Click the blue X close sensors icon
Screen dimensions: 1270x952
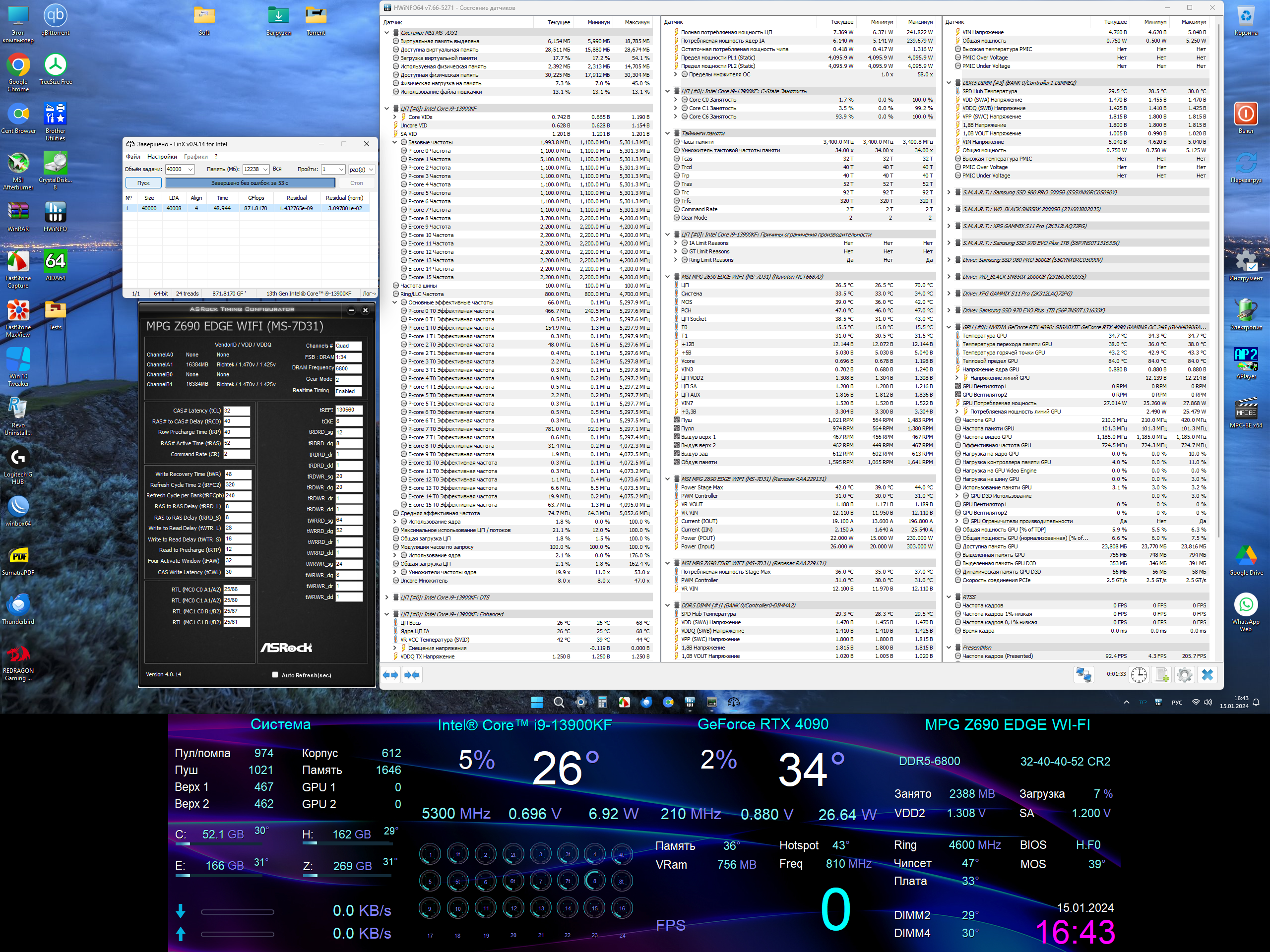(x=1207, y=675)
